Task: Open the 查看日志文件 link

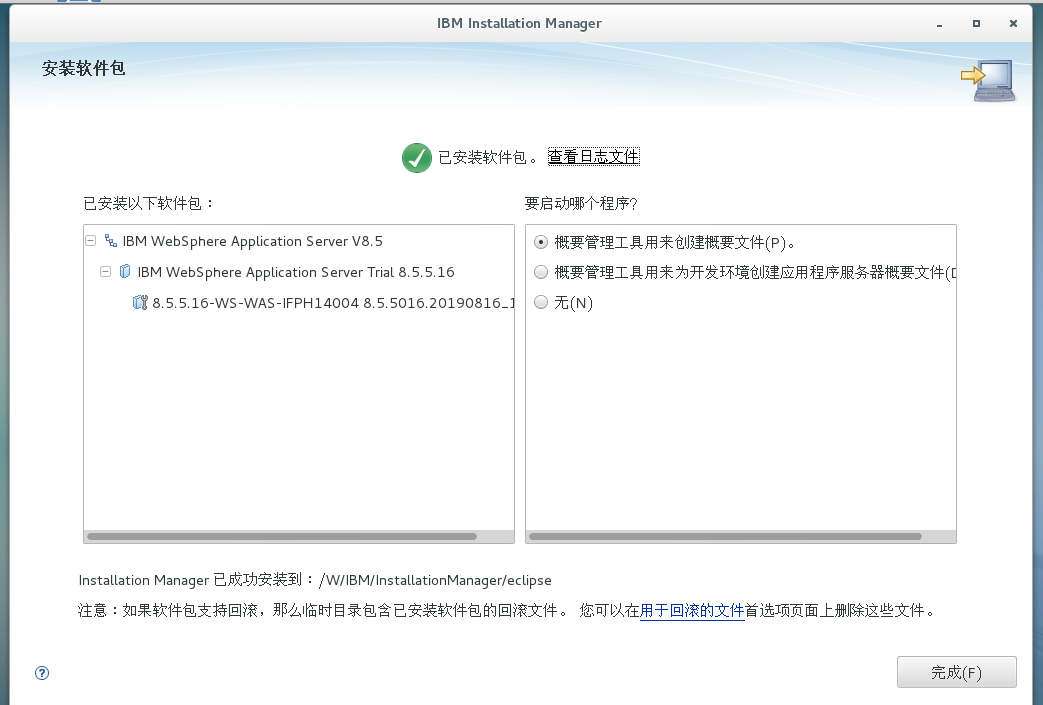Action: (593, 156)
